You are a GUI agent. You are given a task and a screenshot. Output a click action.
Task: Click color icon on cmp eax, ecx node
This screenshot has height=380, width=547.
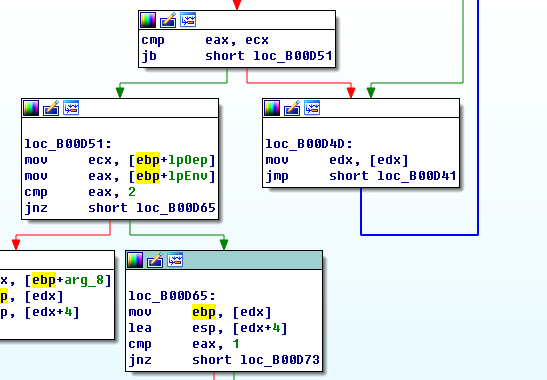pos(148,20)
